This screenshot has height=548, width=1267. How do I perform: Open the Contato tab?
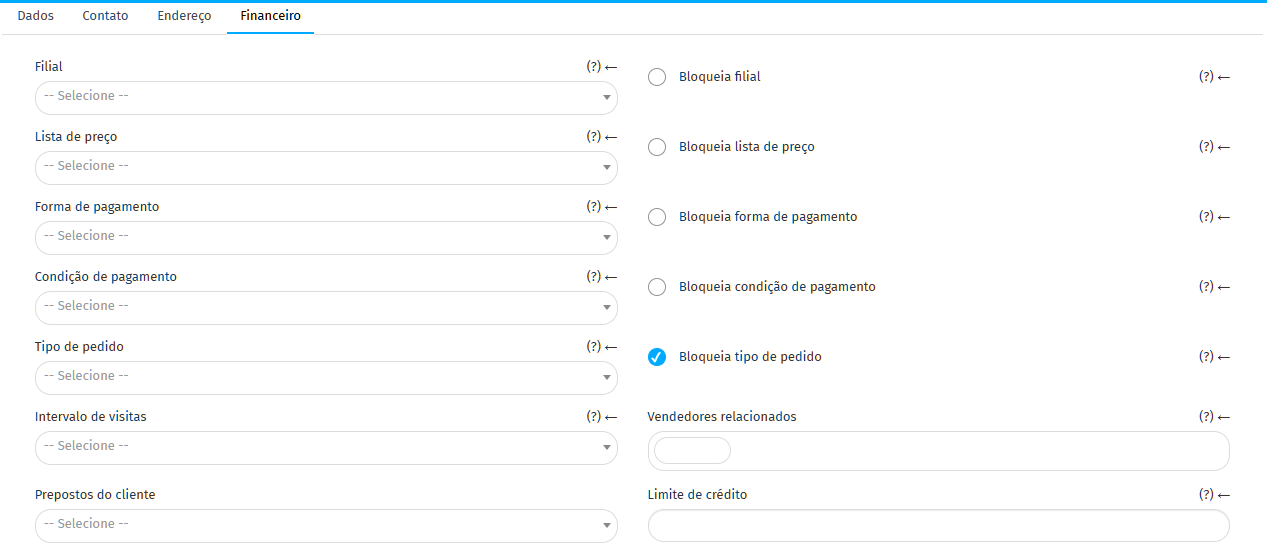[105, 17]
